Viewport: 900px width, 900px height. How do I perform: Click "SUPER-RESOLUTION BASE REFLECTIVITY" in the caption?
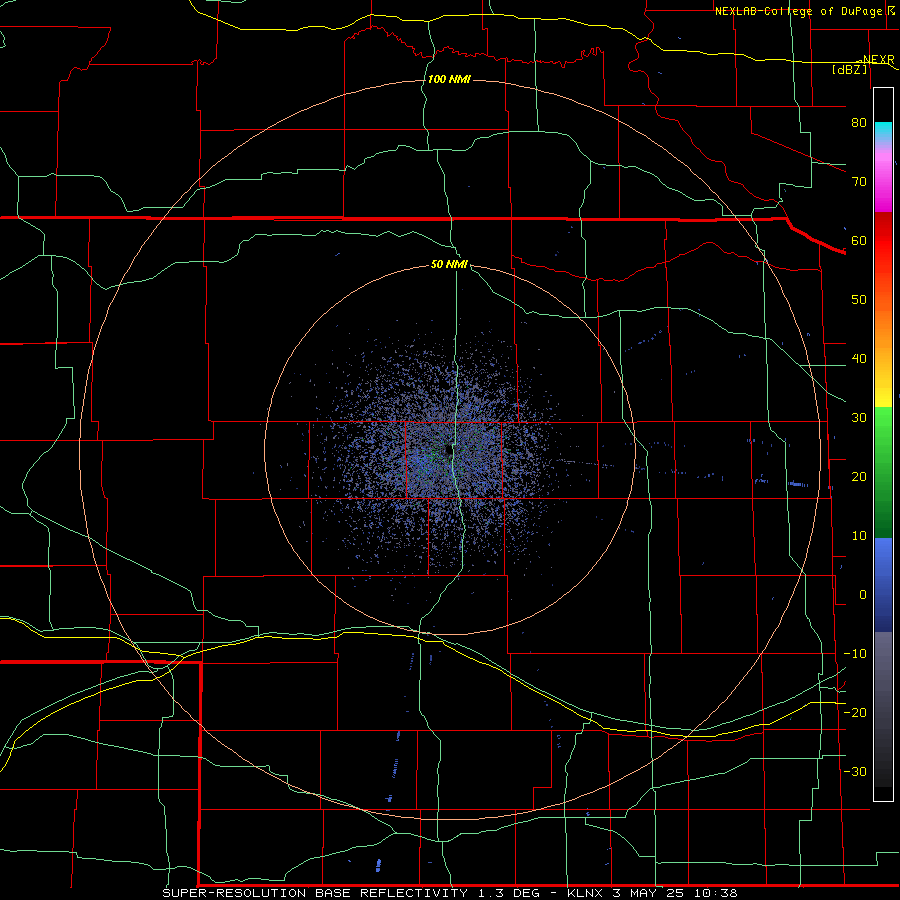315,893
